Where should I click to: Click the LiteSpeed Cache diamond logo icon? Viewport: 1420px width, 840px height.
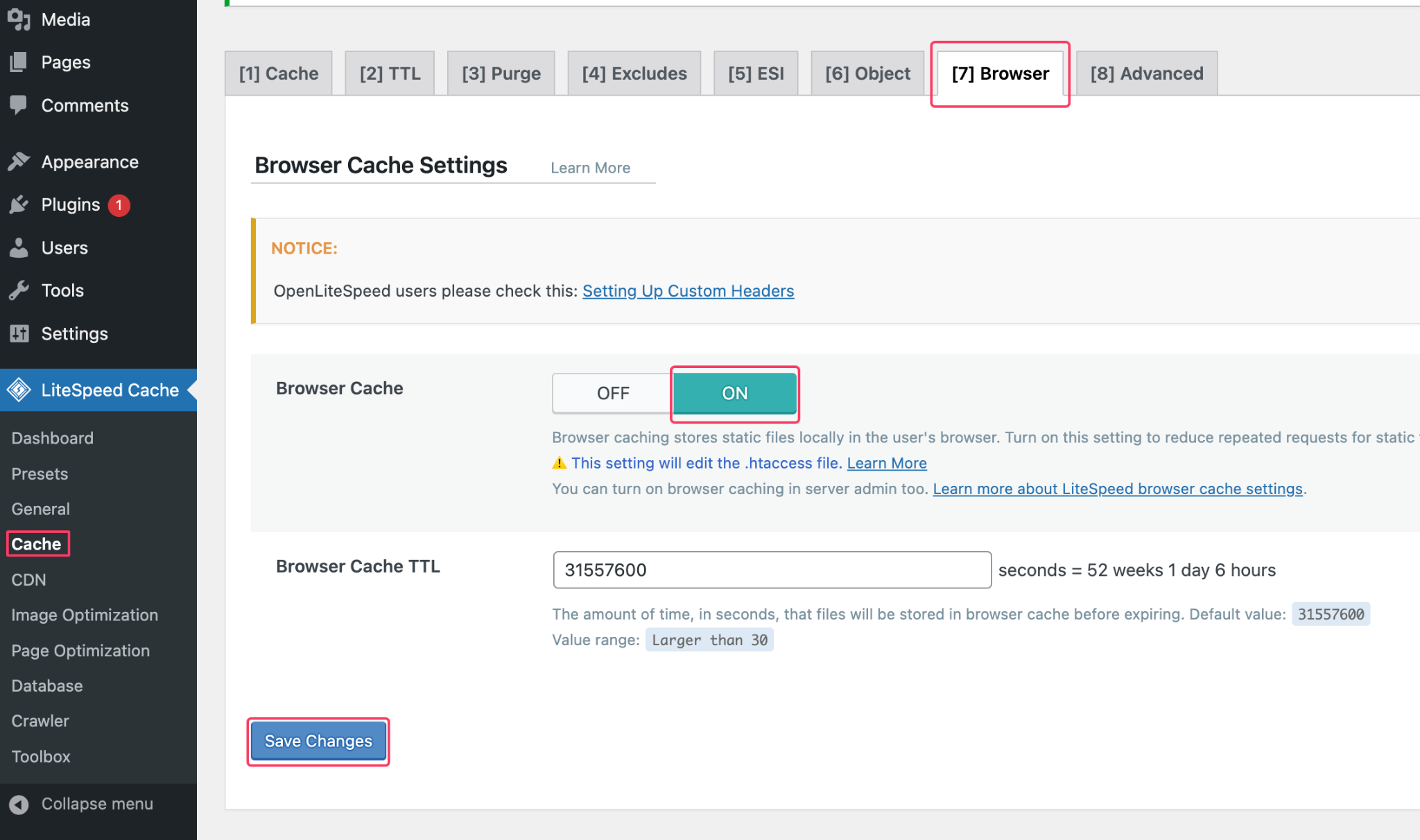click(x=19, y=390)
